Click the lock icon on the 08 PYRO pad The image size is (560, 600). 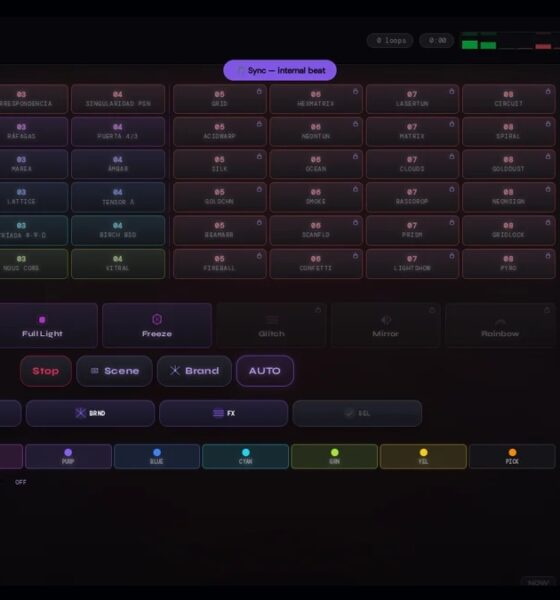pos(548,256)
